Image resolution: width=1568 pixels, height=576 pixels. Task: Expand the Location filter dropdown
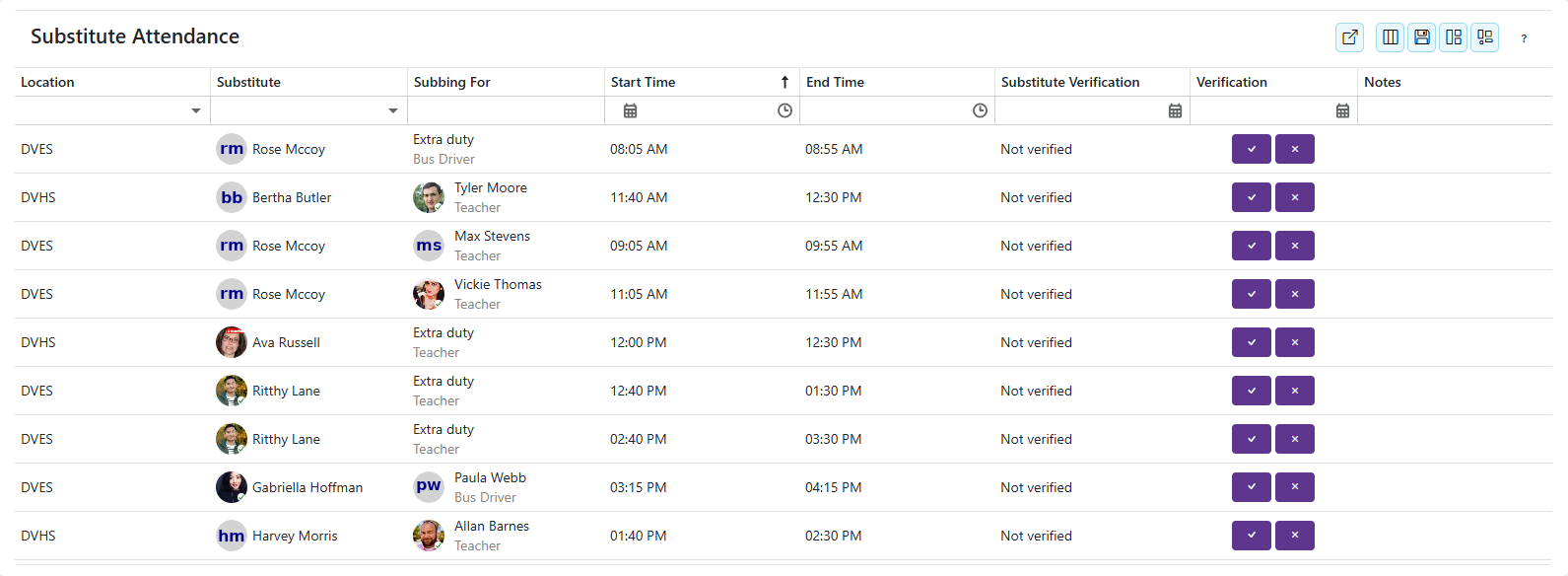196,110
